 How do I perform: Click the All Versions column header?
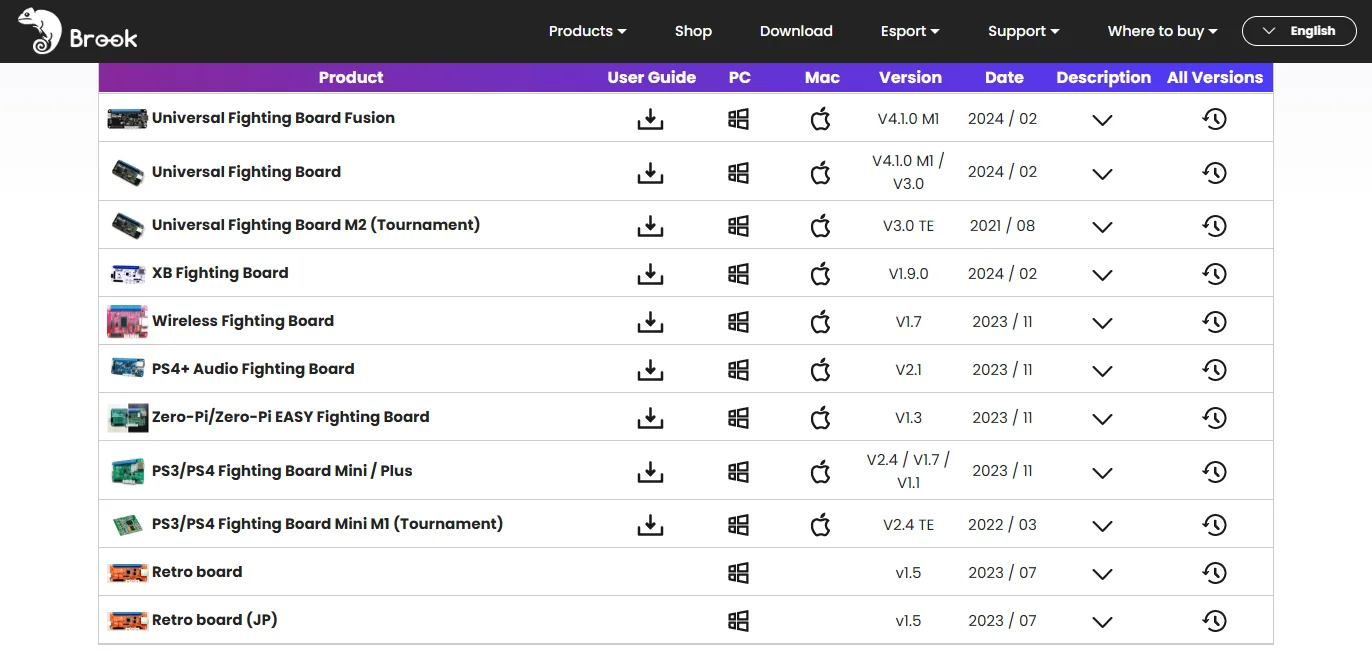pyautogui.click(x=1215, y=77)
